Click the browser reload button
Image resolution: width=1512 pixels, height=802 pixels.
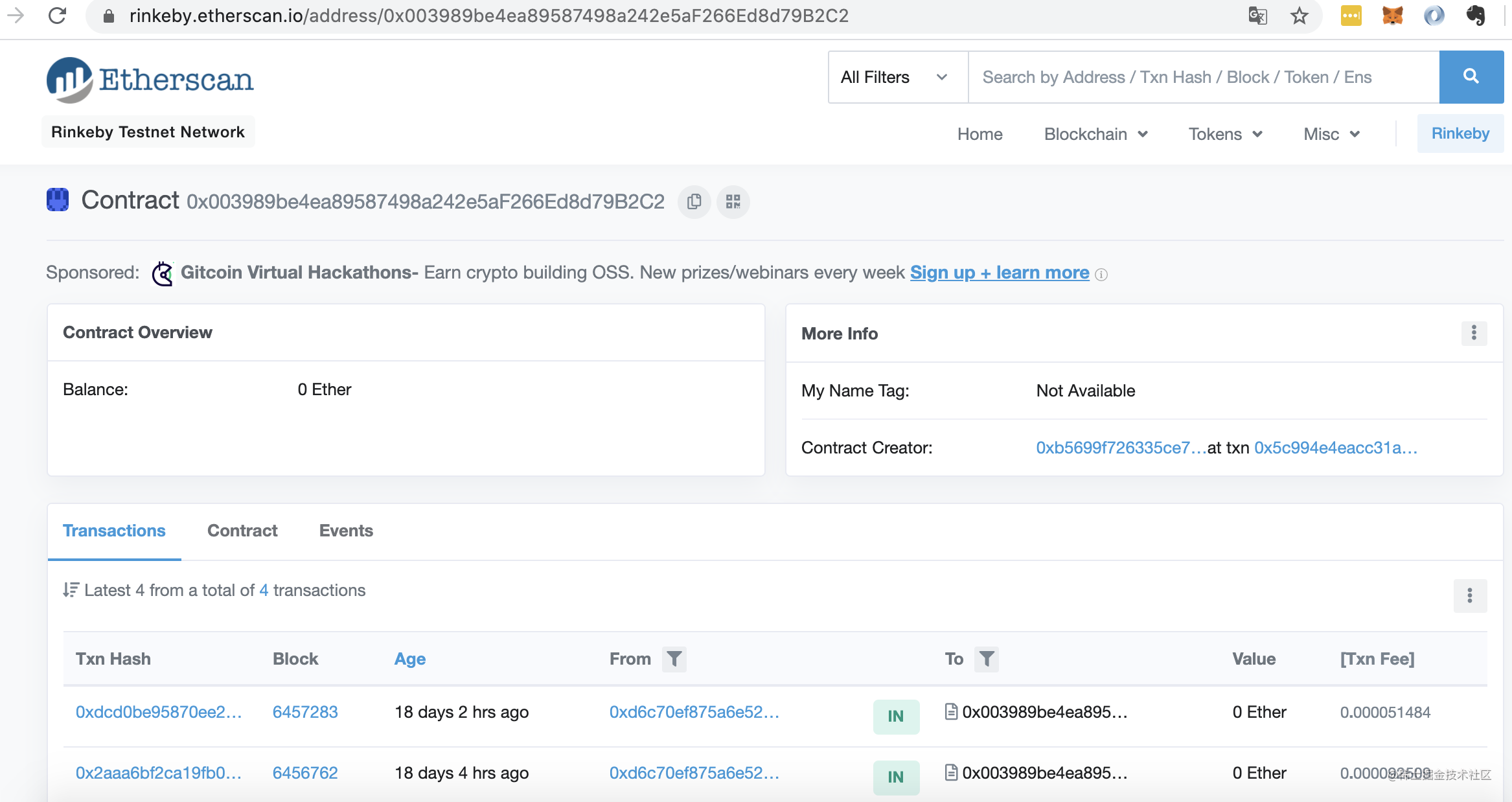(57, 16)
